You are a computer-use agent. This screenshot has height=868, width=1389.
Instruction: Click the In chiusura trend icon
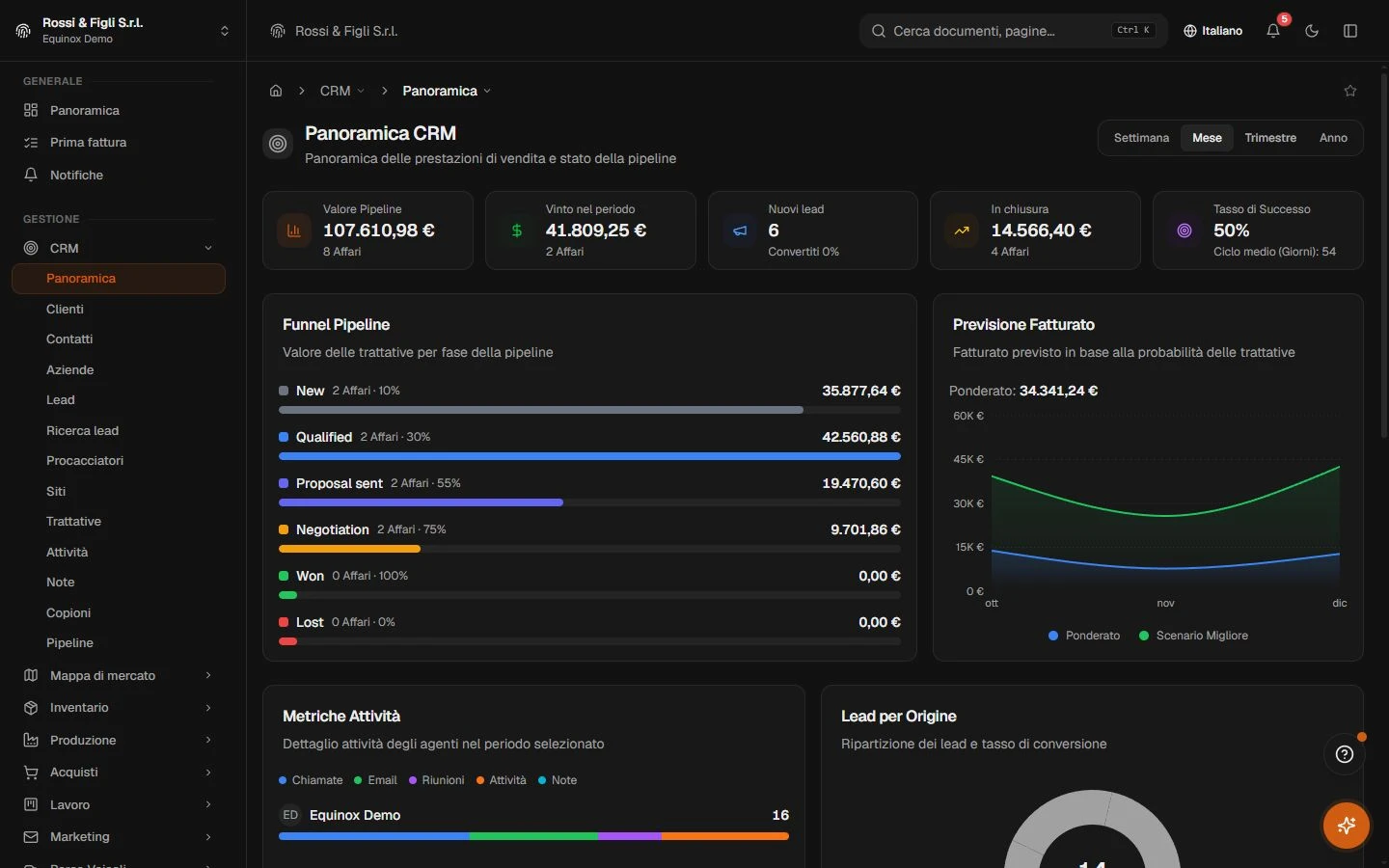click(962, 231)
